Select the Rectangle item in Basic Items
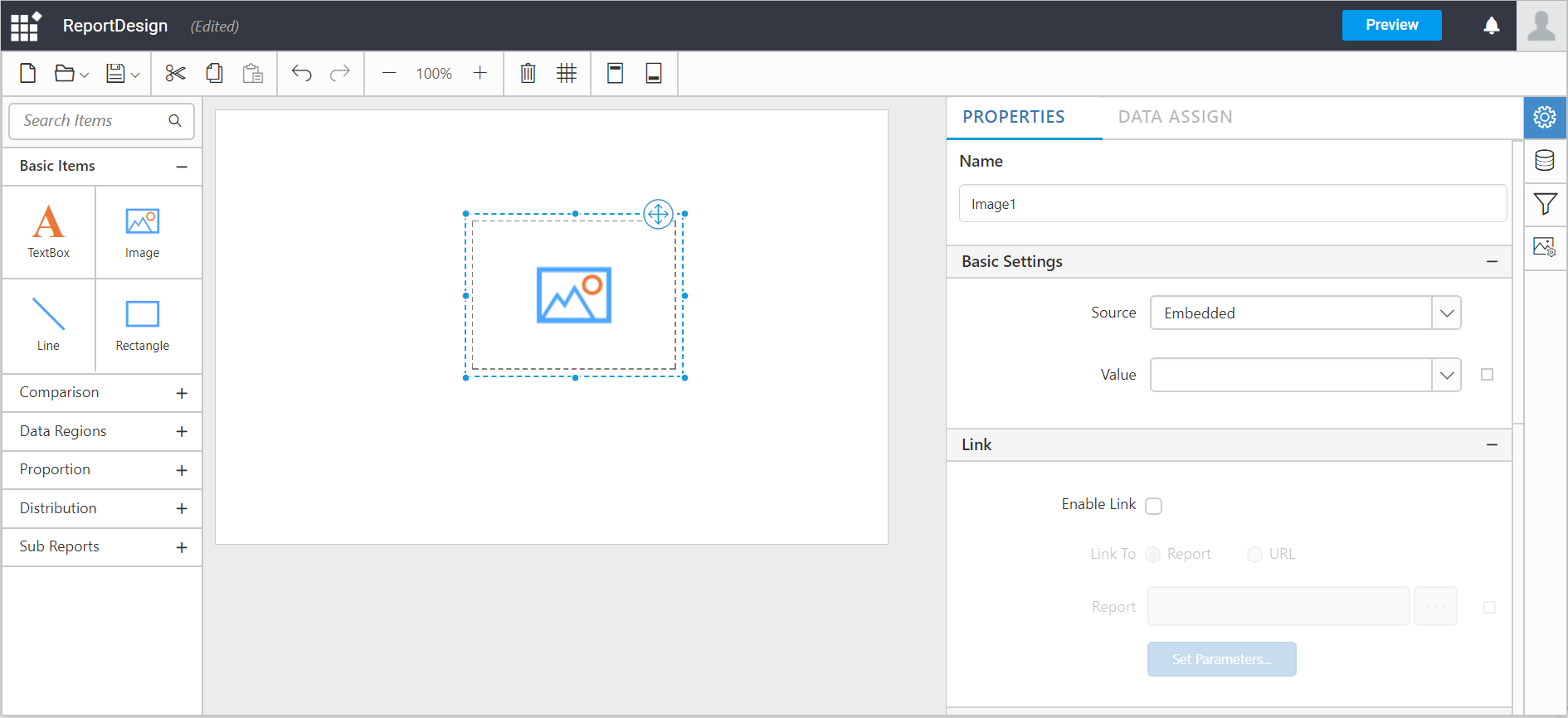Viewport: 1568px width, 718px height. (143, 325)
